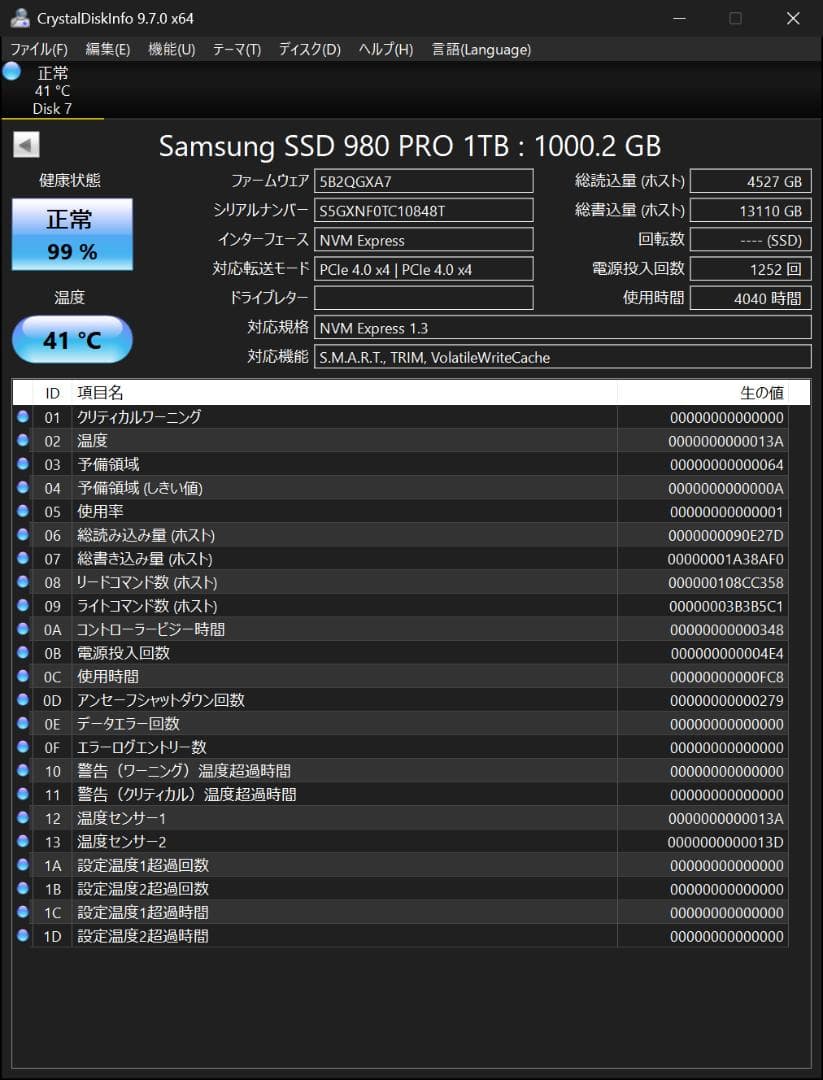Click the インターフェース field NVM Express
This screenshot has width=823, height=1080.
[424, 240]
